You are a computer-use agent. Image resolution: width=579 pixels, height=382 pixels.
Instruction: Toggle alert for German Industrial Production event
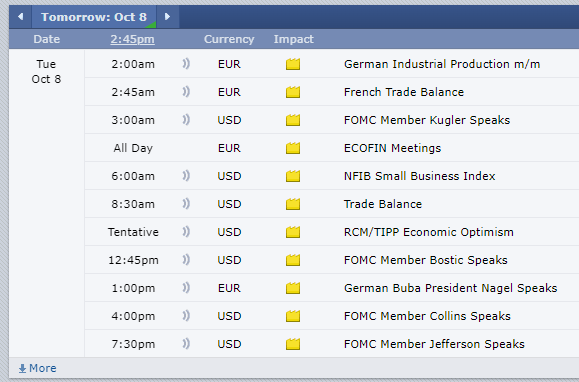point(186,64)
